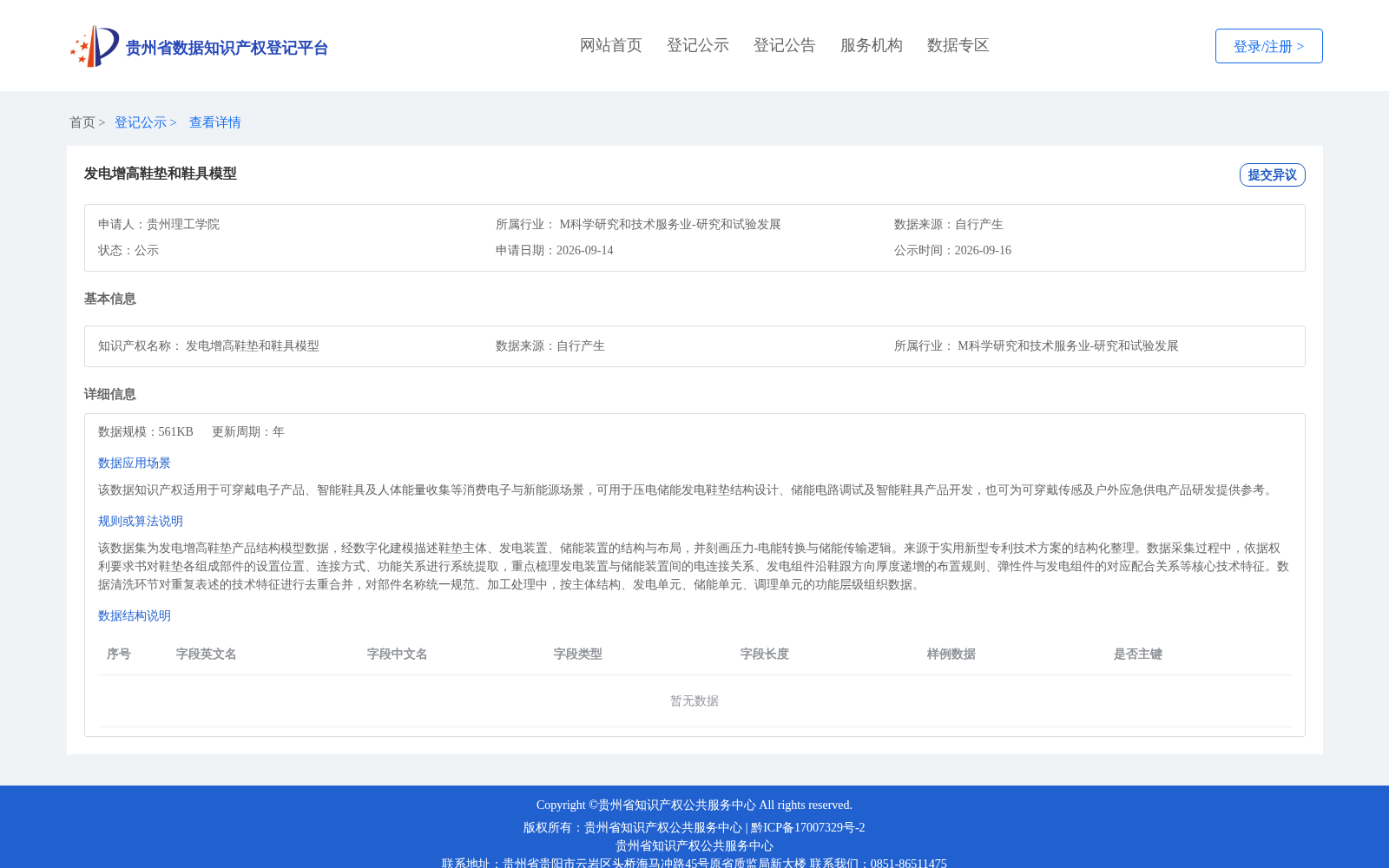Click the 暂无数据 empty table message
This screenshot has height=868, width=1389.
pyautogui.click(x=694, y=700)
